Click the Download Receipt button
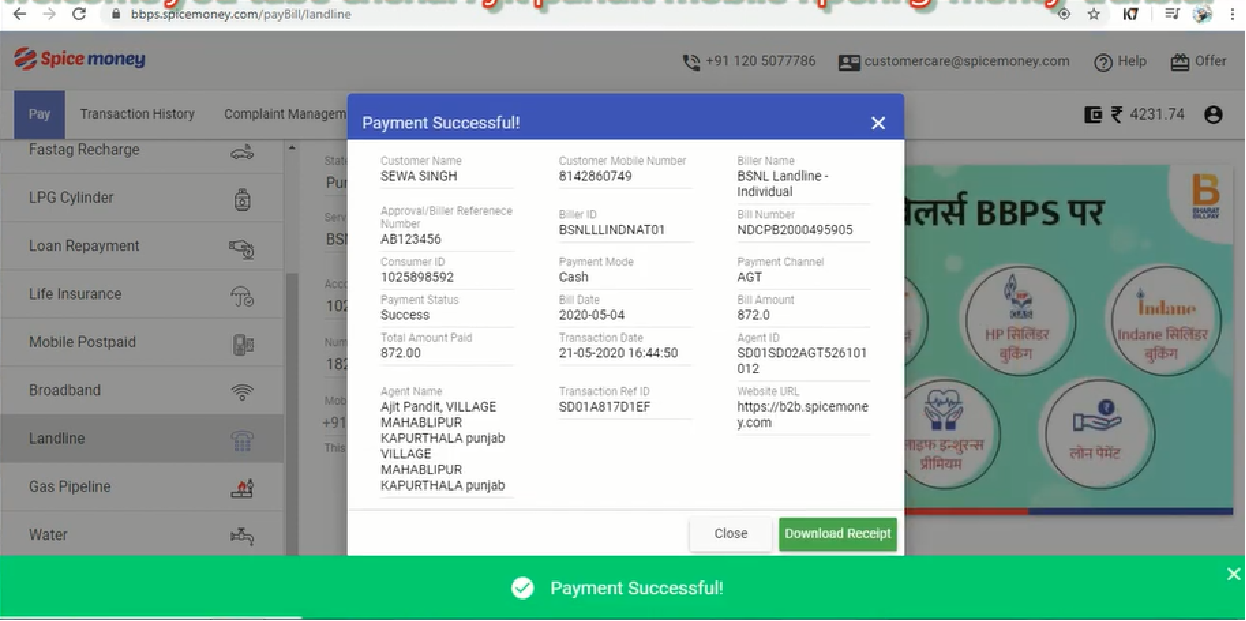 838,533
